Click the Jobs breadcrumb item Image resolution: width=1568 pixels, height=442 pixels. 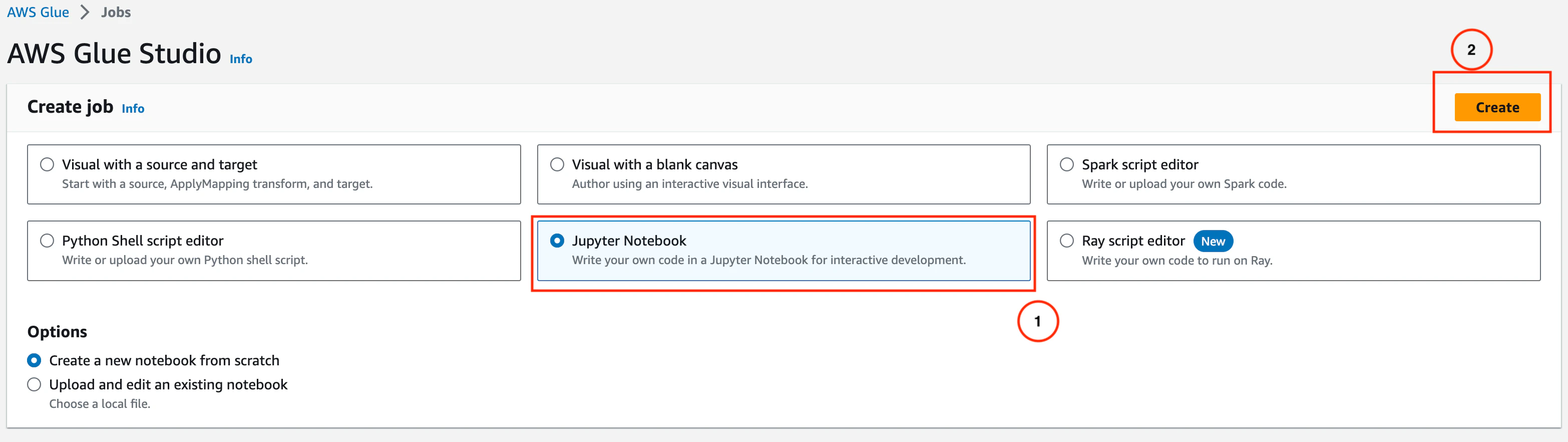pyautogui.click(x=116, y=12)
